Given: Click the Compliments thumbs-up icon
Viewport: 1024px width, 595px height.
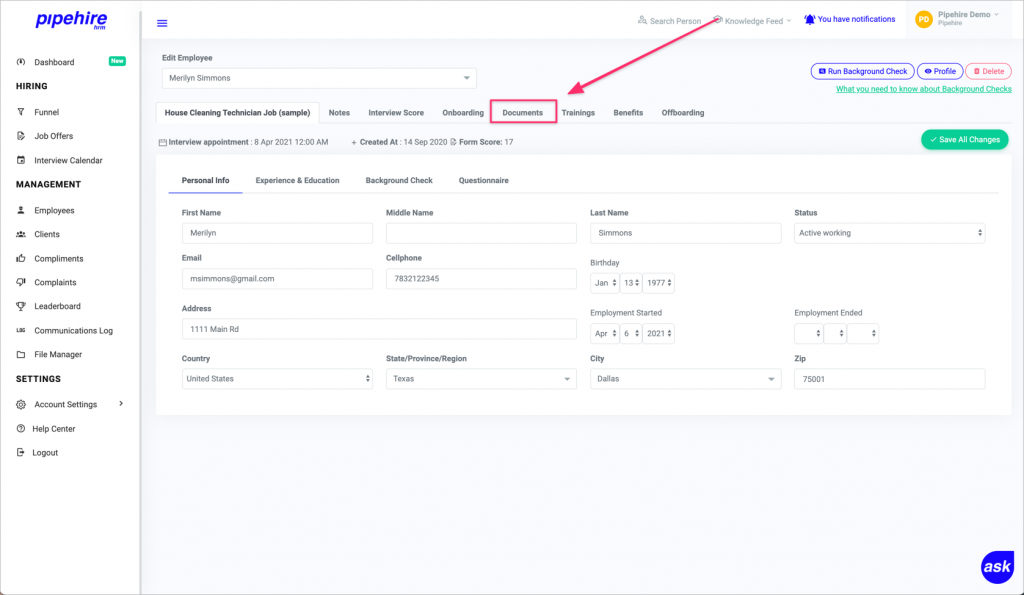Looking at the screenshot, I should pos(22,258).
